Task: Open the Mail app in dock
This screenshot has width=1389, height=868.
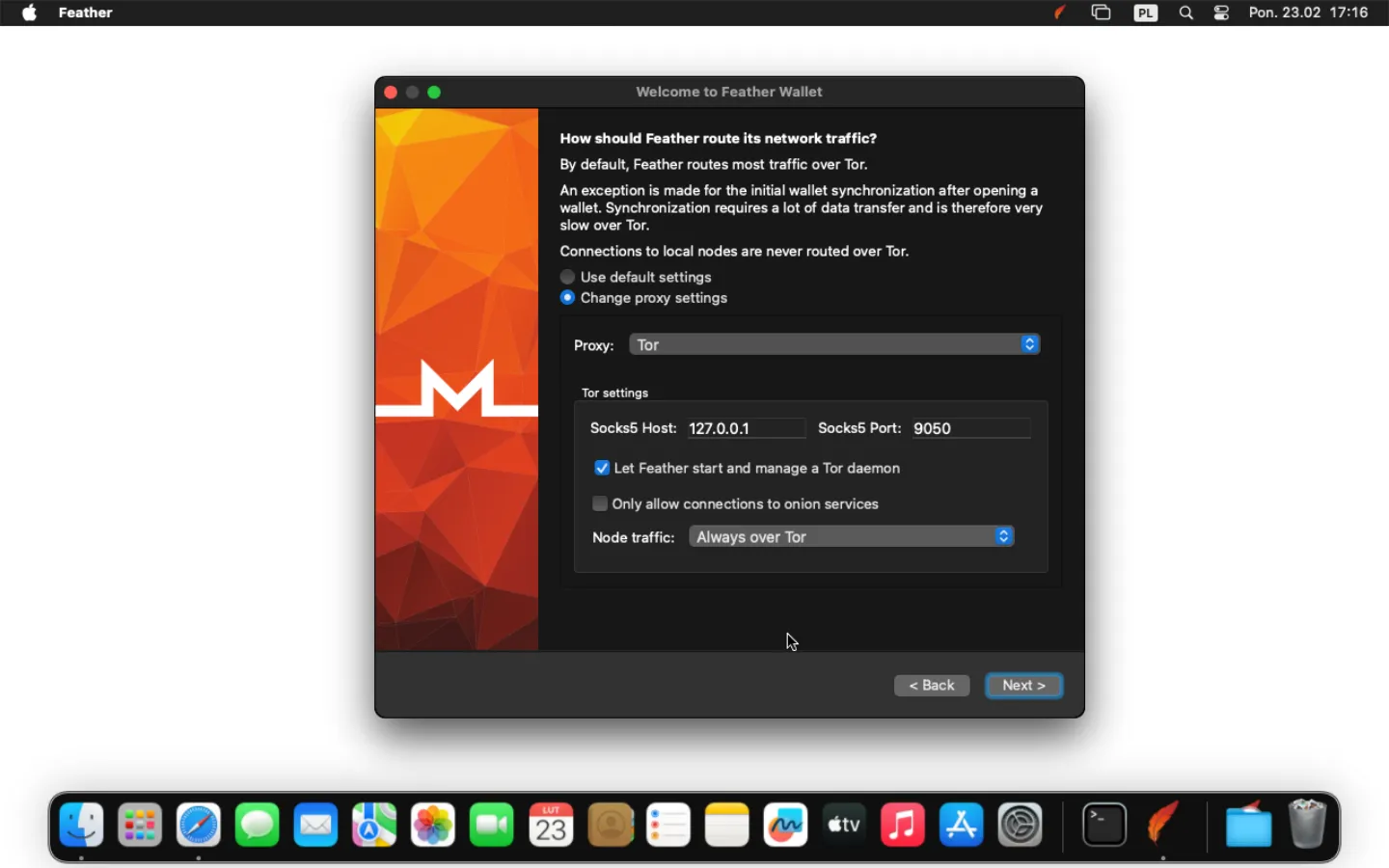Action: click(x=316, y=826)
